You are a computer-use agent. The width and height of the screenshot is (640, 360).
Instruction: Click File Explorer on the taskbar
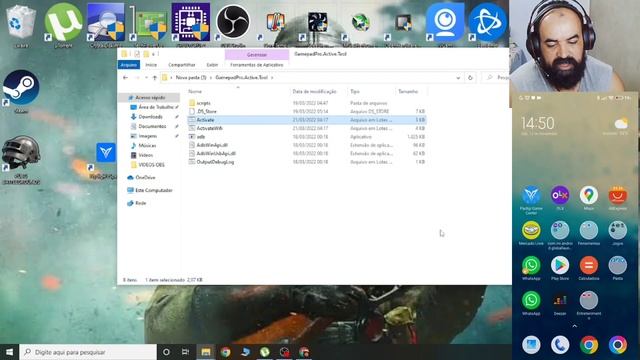pyautogui.click(x=206, y=352)
